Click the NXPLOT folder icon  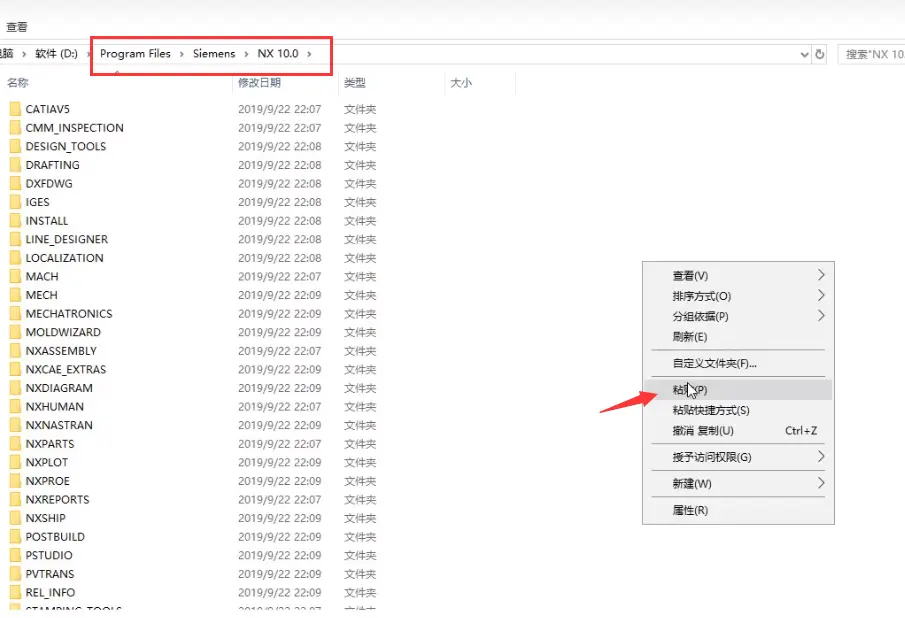pyautogui.click(x=16, y=462)
